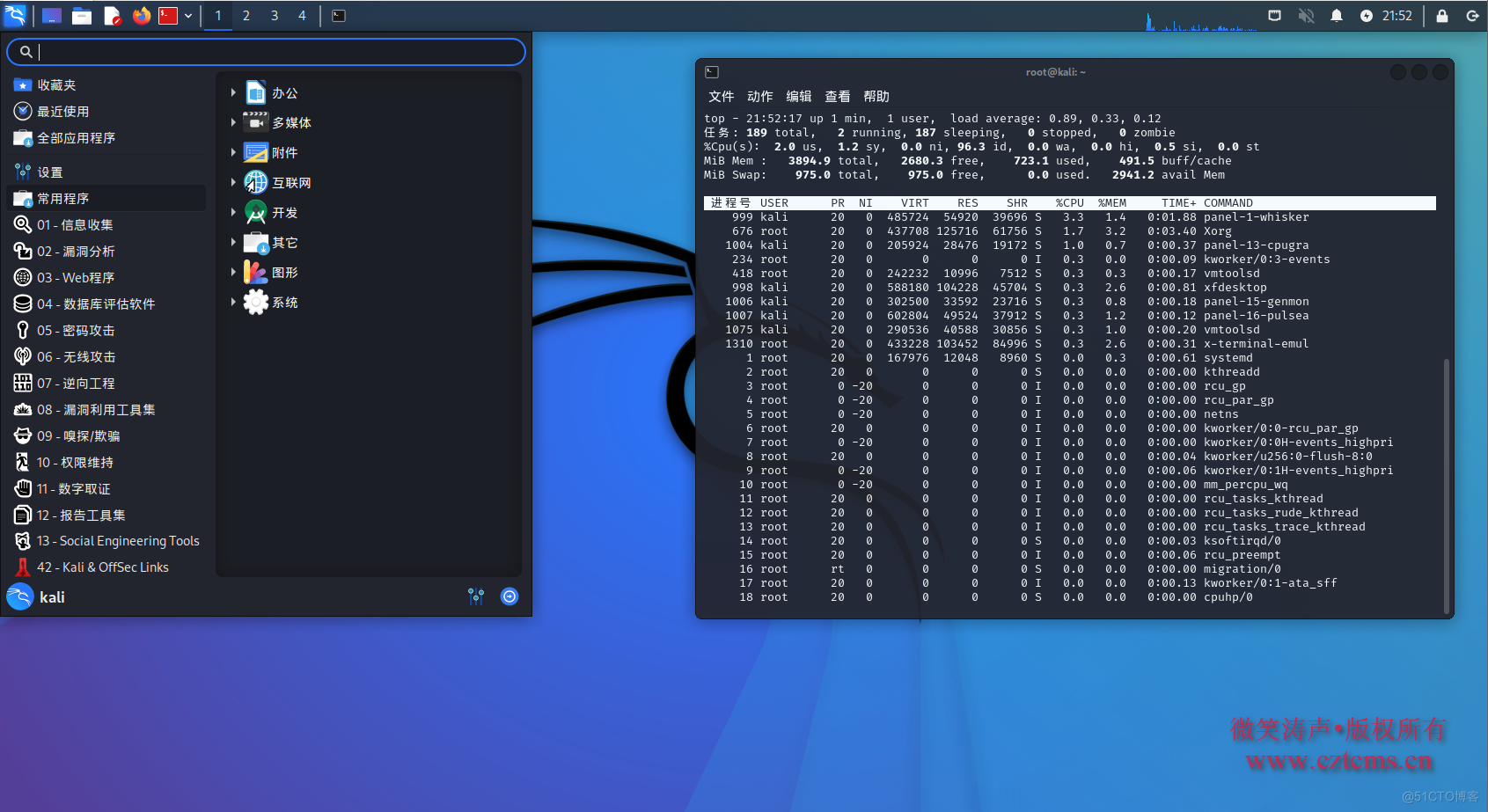The height and width of the screenshot is (812, 1488).
Task: Click the terminal window title icon
Action: (713, 72)
